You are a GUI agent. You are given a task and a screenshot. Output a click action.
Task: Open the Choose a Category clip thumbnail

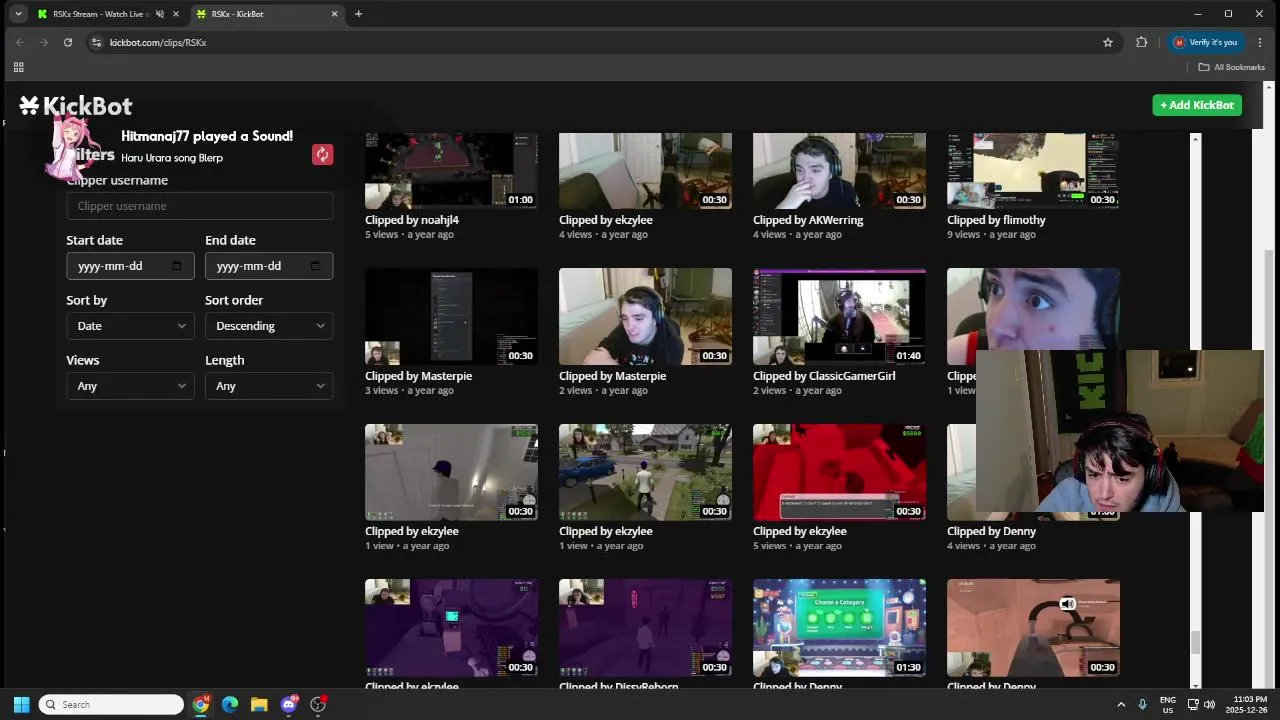point(839,628)
